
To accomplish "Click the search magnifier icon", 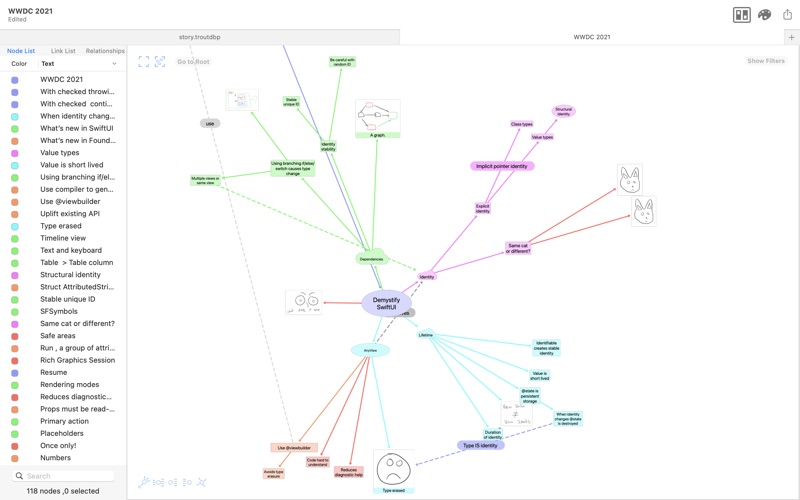I will (19, 476).
